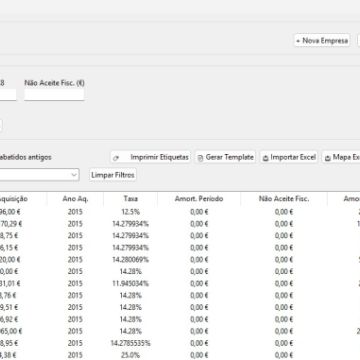Click the 8,38 € acquisition value
The height and width of the screenshot is (360, 360).
pyautogui.click(x=9, y=355)
